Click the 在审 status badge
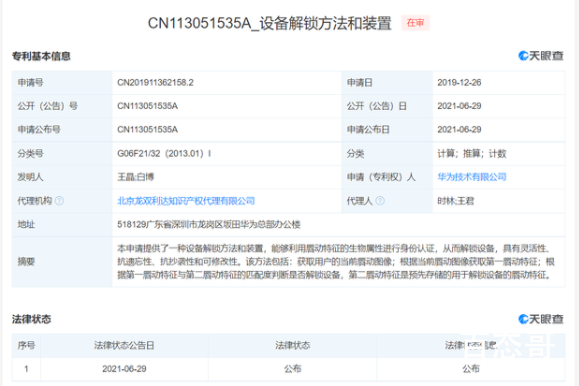Viewport: 579px width, 386px height. [415, 23]
